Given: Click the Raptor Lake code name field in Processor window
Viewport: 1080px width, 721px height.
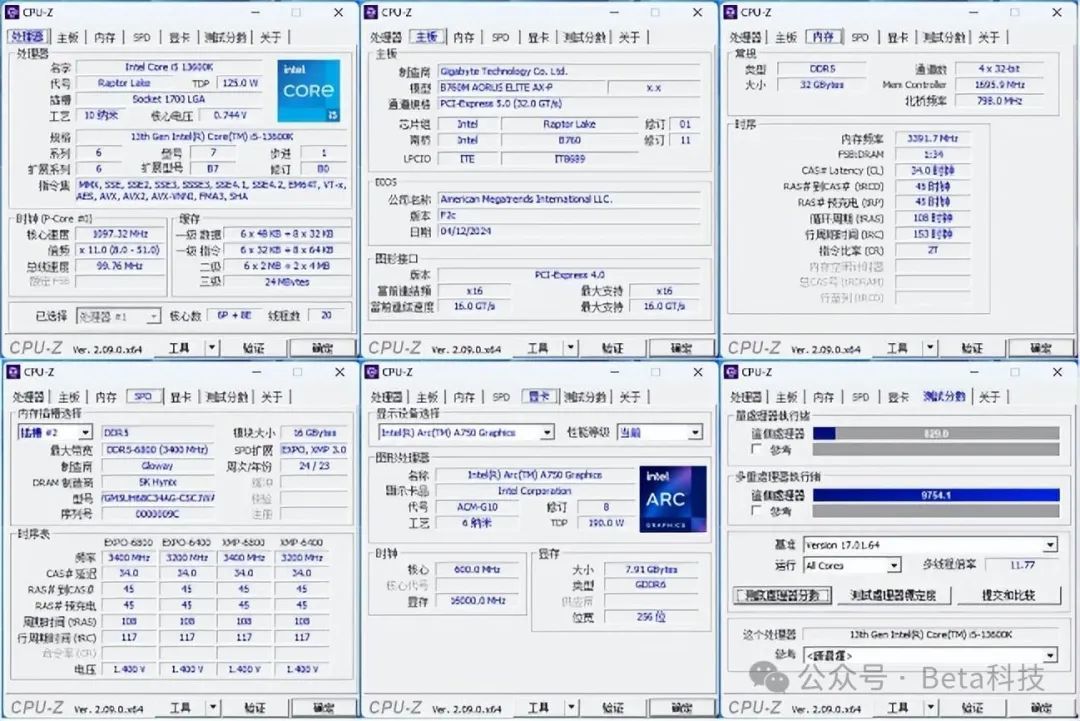Looking at the screenshot, I should pyautogui.click(x=123, y=83).
